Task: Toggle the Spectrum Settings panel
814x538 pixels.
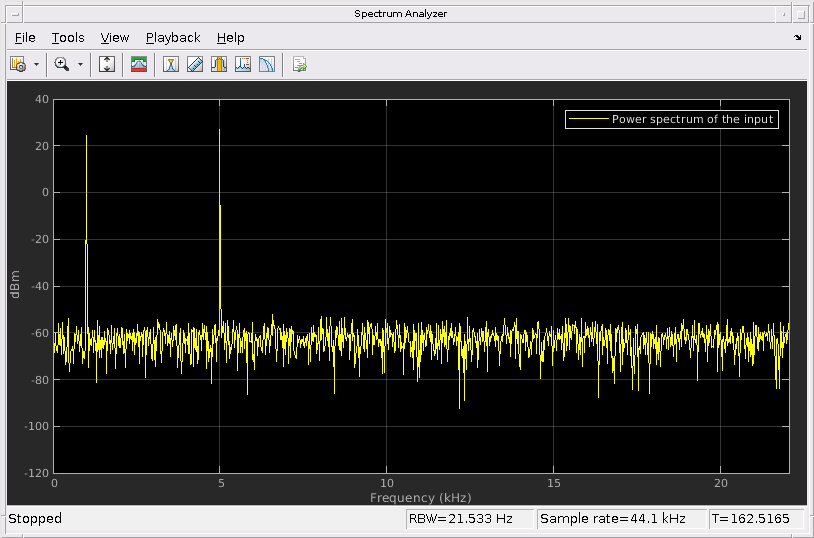Action: [139, 64]
